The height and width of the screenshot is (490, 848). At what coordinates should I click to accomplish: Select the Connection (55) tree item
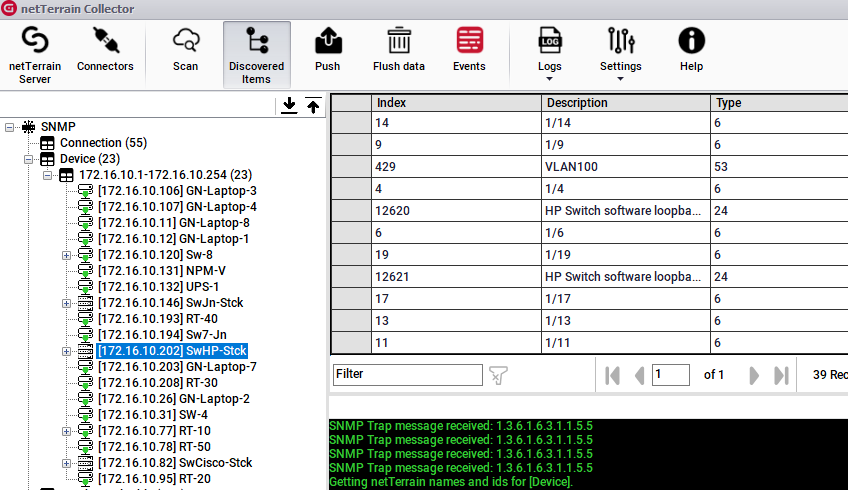point(103,143)
